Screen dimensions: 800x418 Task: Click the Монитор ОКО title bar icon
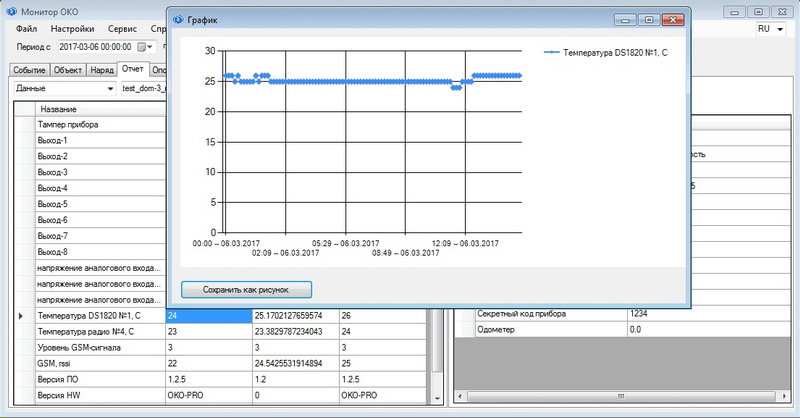11,11
